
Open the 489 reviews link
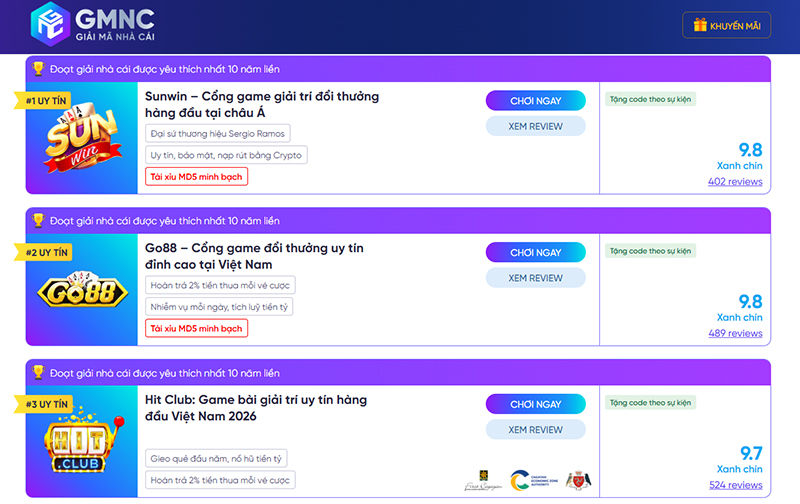pos(734,333)
